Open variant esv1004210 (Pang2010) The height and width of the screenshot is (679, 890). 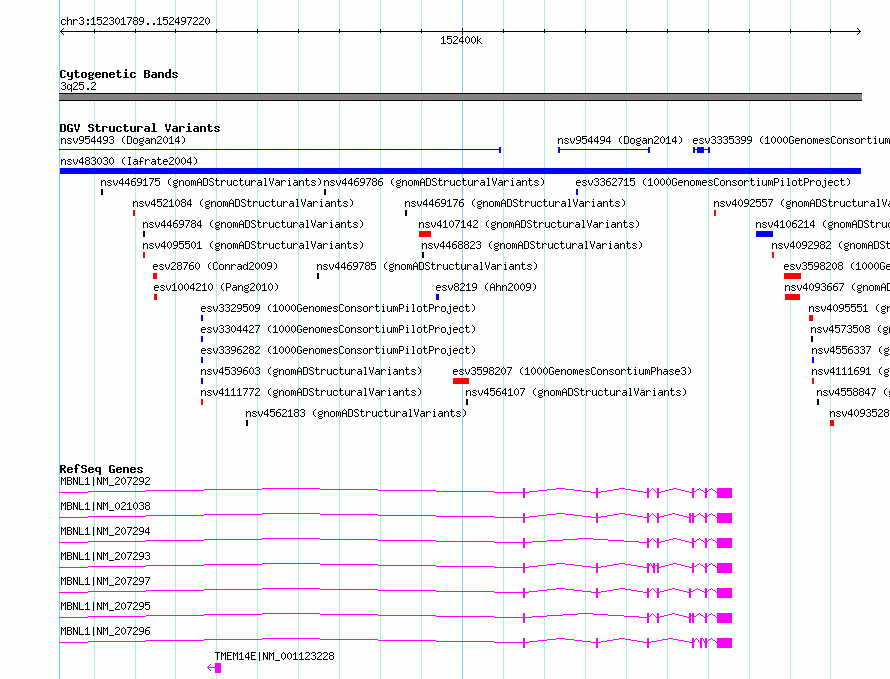click(216, 287)
